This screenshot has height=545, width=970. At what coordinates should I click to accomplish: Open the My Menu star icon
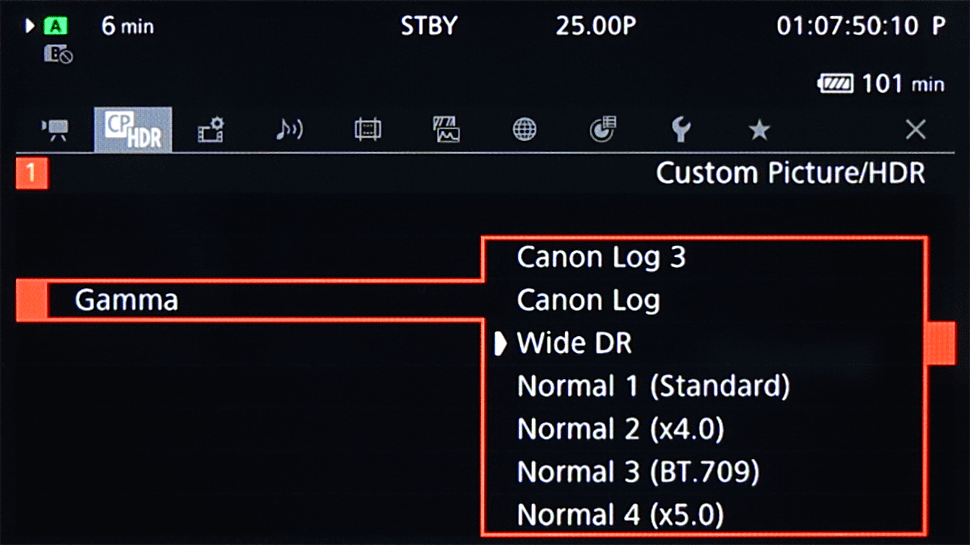click(x=759, y=130)
